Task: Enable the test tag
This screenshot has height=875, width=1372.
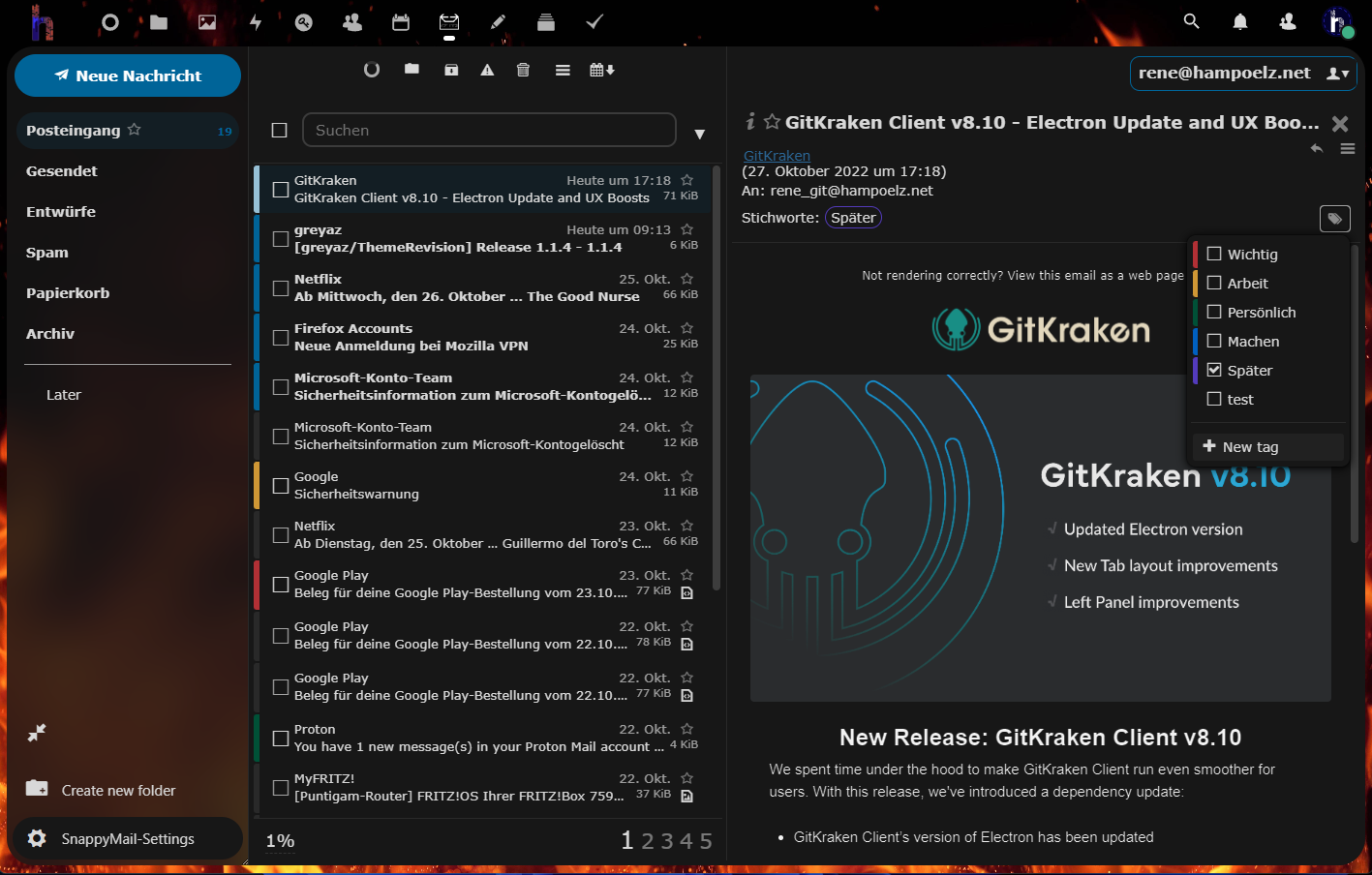Action: [1214, 399]
